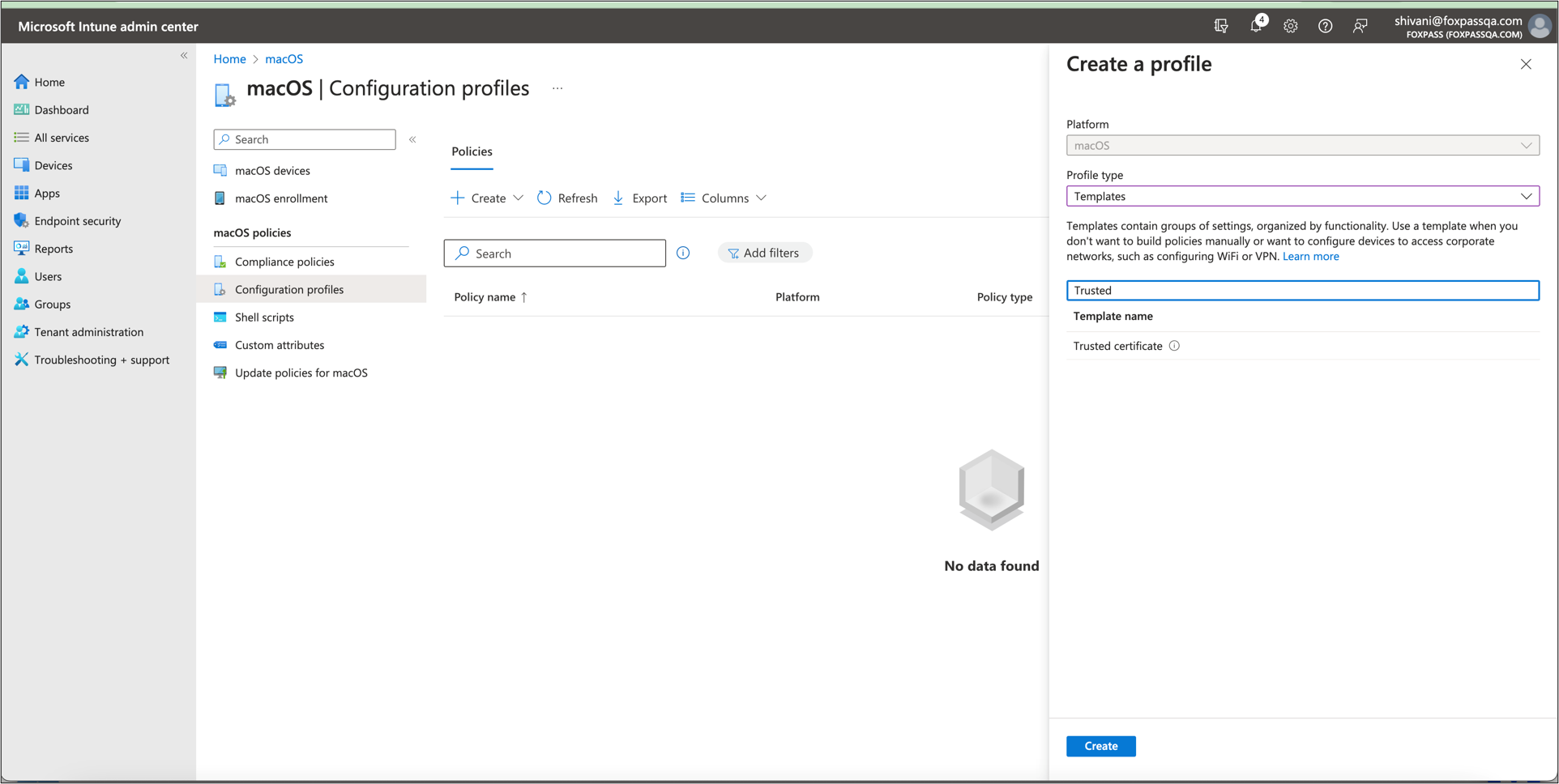Select the Policies tab

point(472,151)
